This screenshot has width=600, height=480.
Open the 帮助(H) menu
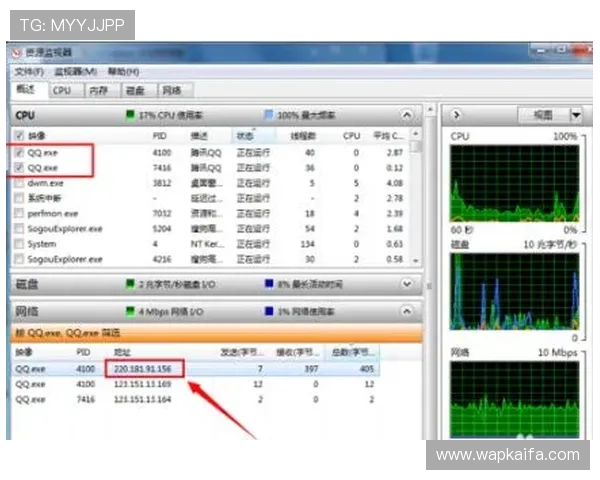coord(123,72)
